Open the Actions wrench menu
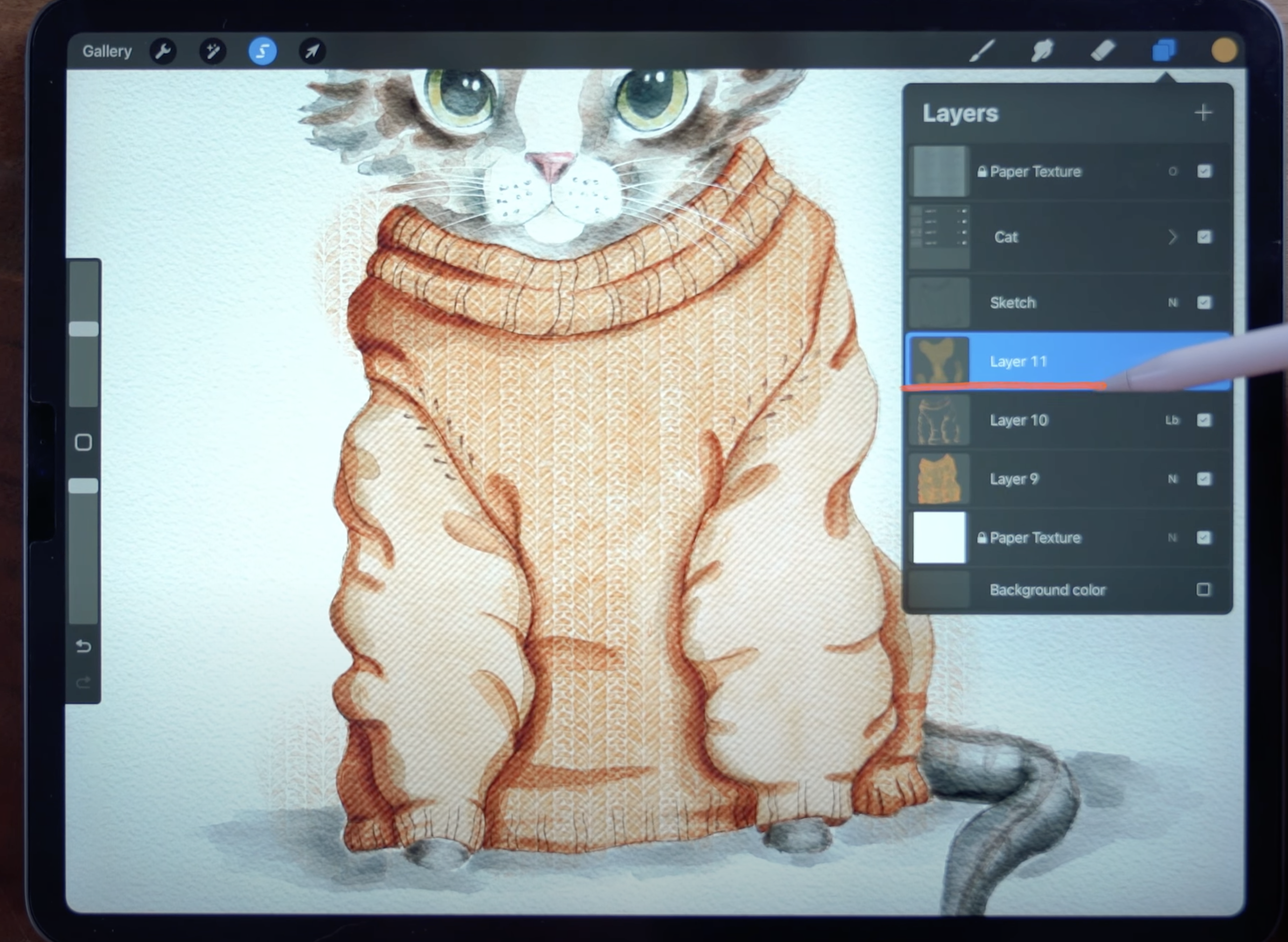 coord(163,51)
